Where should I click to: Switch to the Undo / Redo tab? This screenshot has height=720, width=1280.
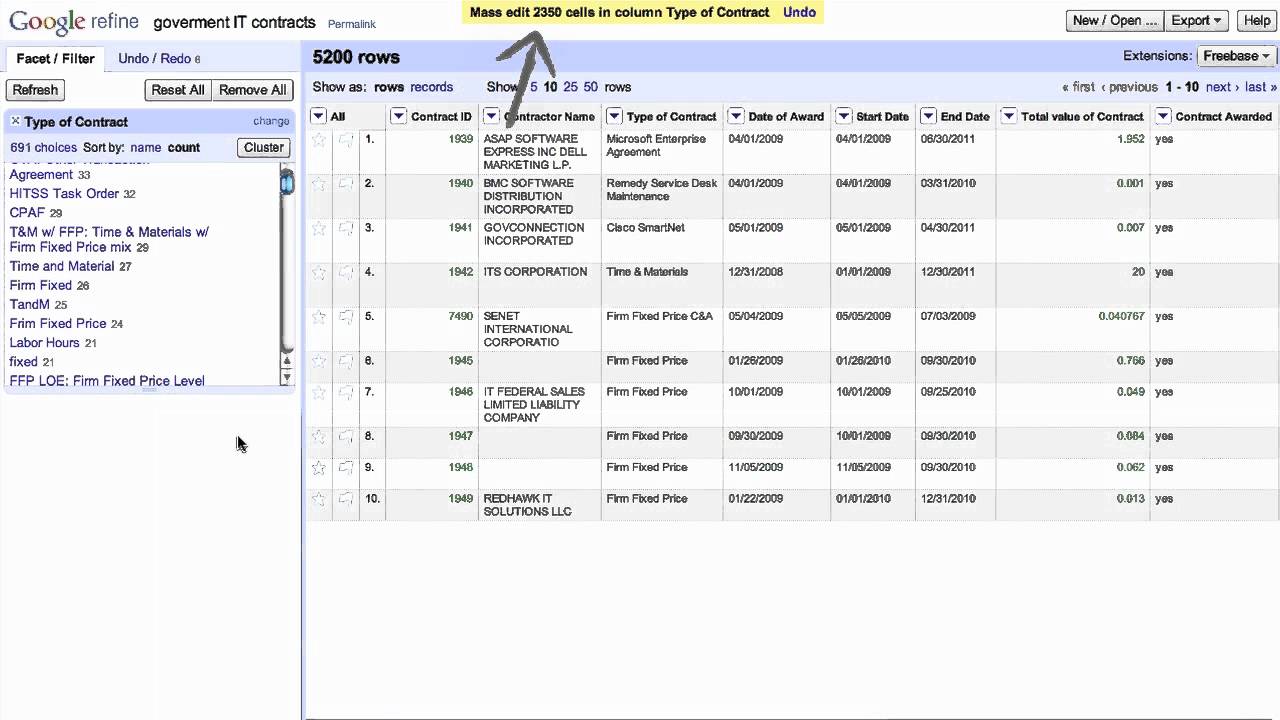point(158,58)
